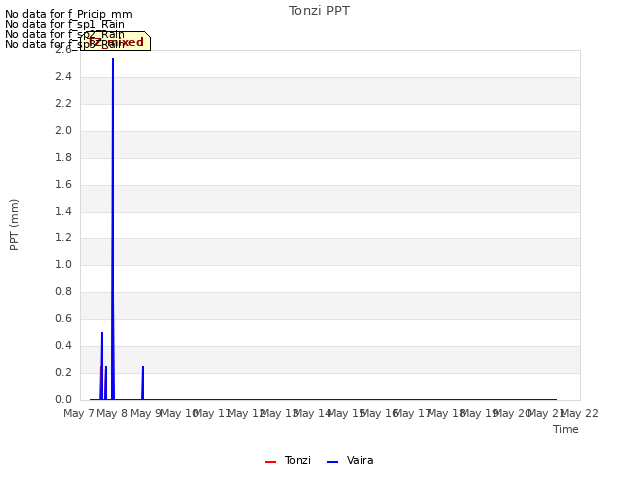Screen dimensions: 640x480
Task: Click the 'No data for f_sp1_Rain' message
Action: [x=65, y=24]
